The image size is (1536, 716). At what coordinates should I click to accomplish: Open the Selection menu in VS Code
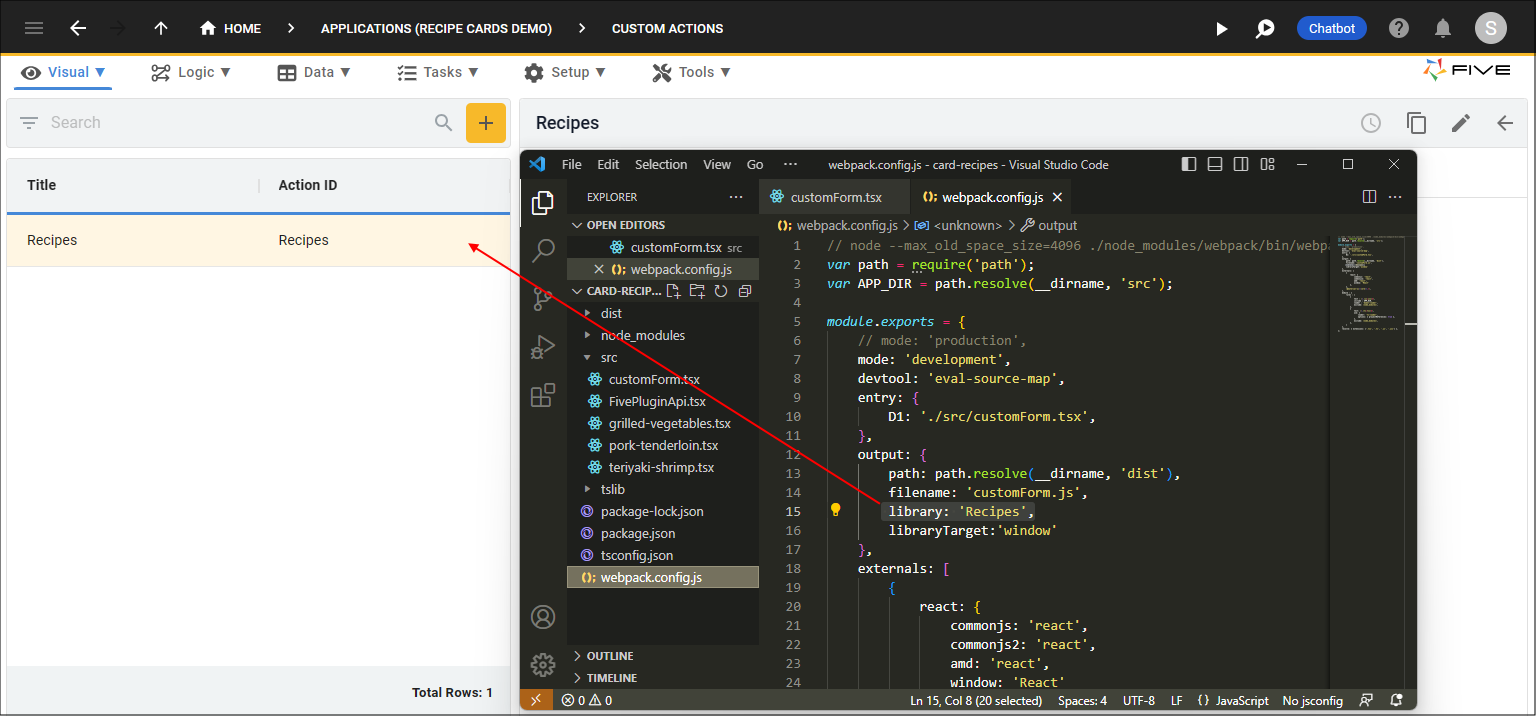click(x=661, y=165)
